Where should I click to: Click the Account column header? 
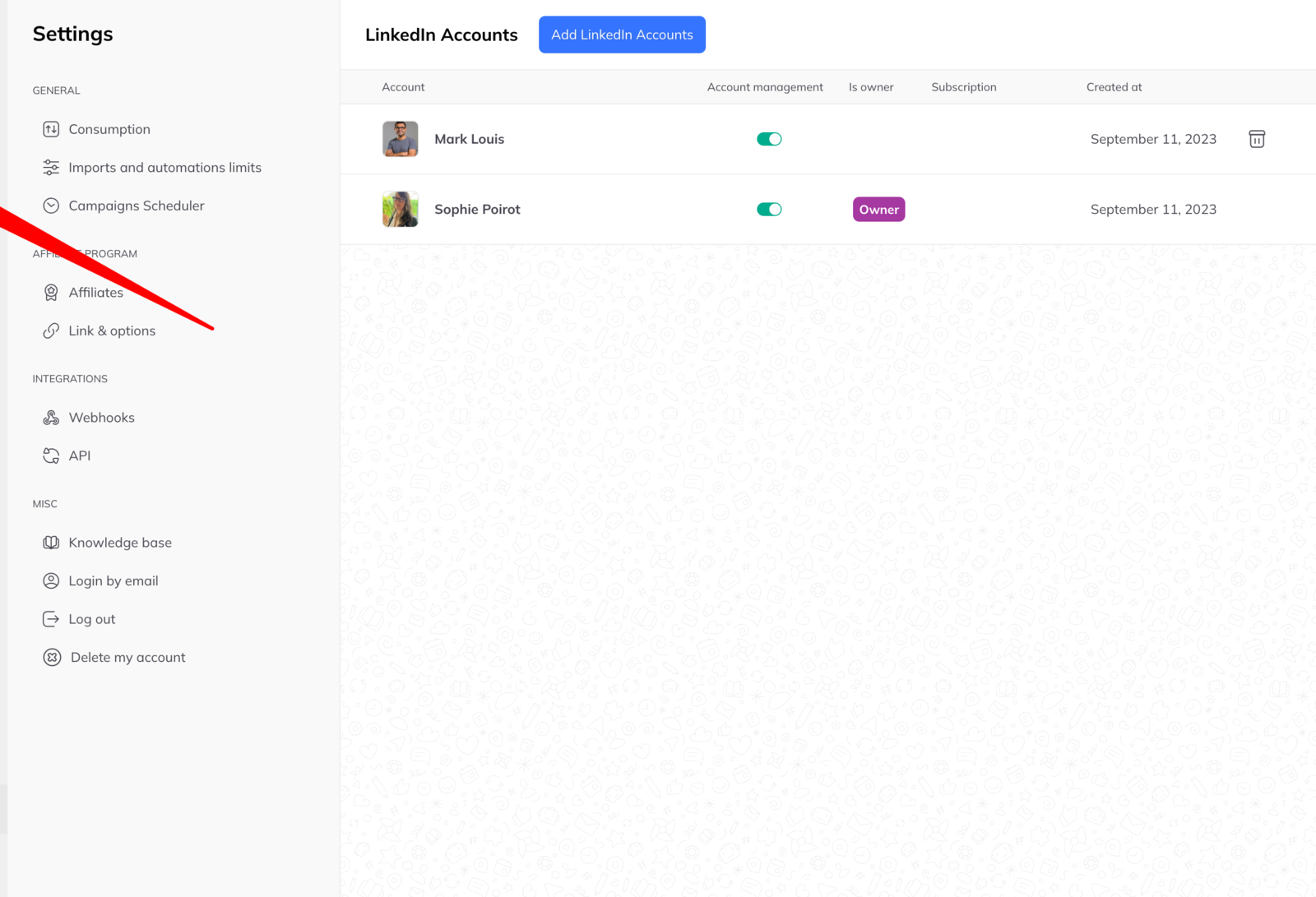tap(403, 87)
